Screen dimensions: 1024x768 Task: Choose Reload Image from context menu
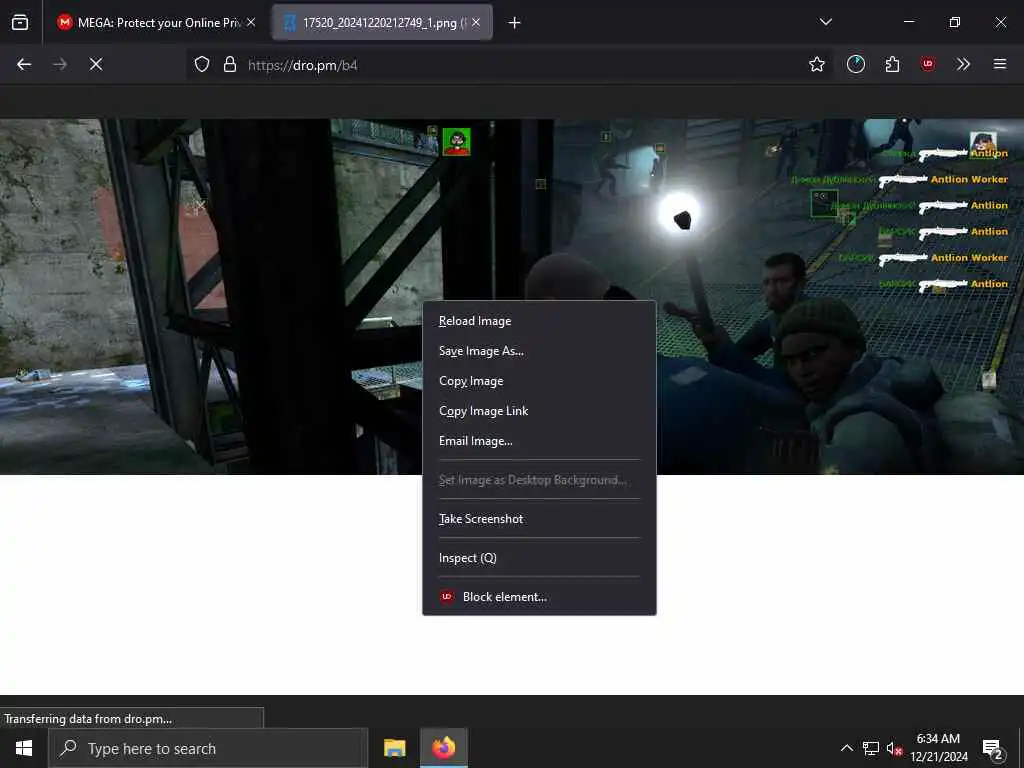[x=539, y=321]
